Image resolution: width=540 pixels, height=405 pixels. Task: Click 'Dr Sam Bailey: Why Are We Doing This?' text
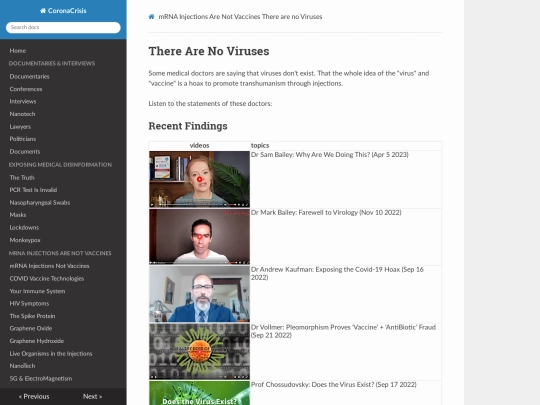point(330,155)
